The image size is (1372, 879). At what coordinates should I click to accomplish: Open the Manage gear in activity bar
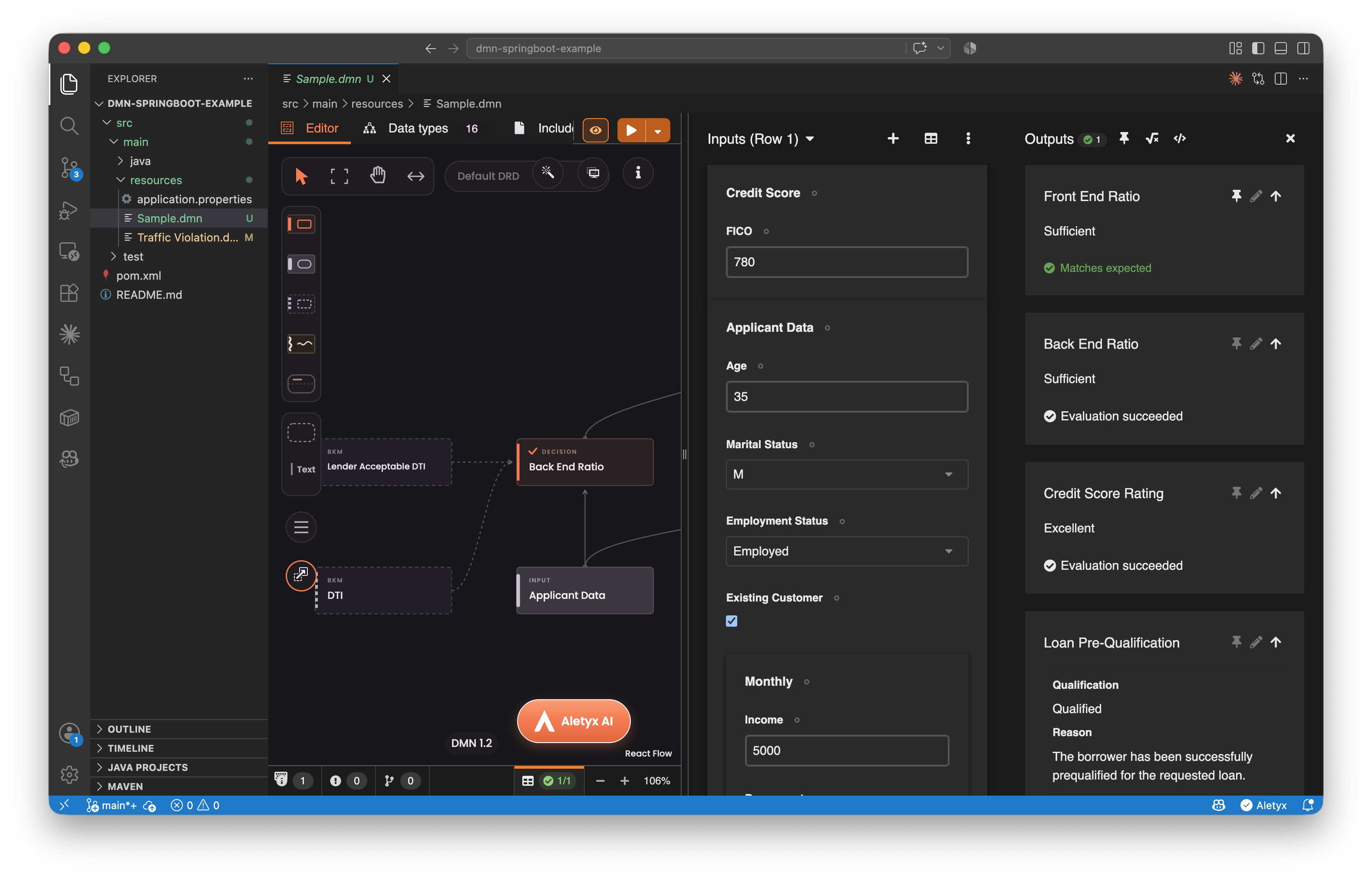point(69,774)
